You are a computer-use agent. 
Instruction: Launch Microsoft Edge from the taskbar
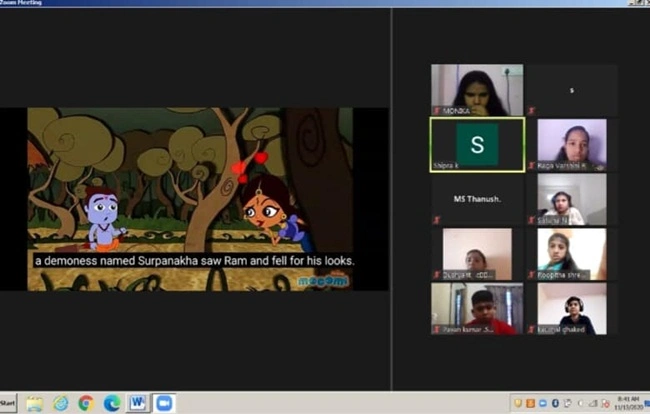click(112, 403)
